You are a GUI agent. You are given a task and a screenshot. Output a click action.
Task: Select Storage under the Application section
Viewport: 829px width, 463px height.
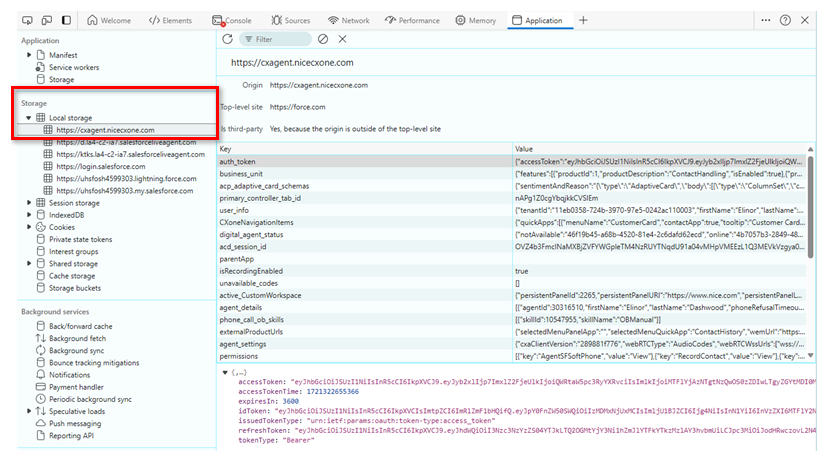tap(61, 79)
